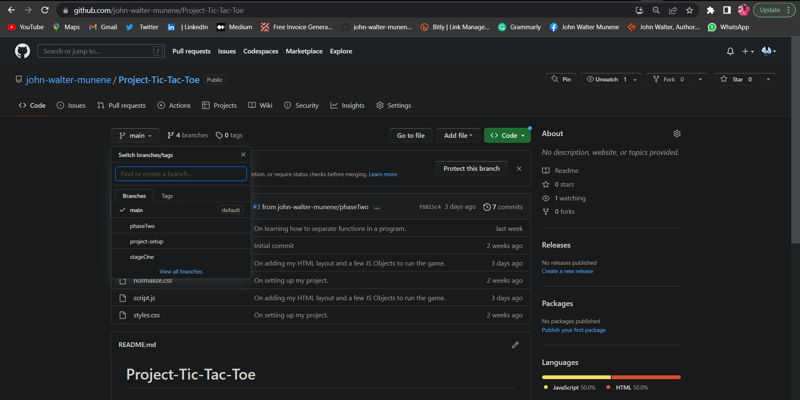Screen dimensions: 800x400
Task: Click the commit ellipsis expand button
Action: (377, 208)
